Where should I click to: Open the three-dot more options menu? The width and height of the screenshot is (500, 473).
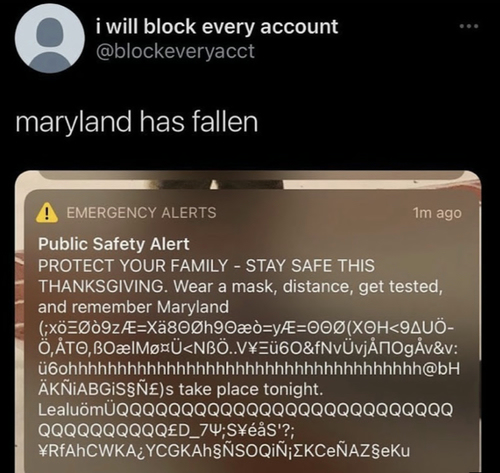click(x=469, y=26)
